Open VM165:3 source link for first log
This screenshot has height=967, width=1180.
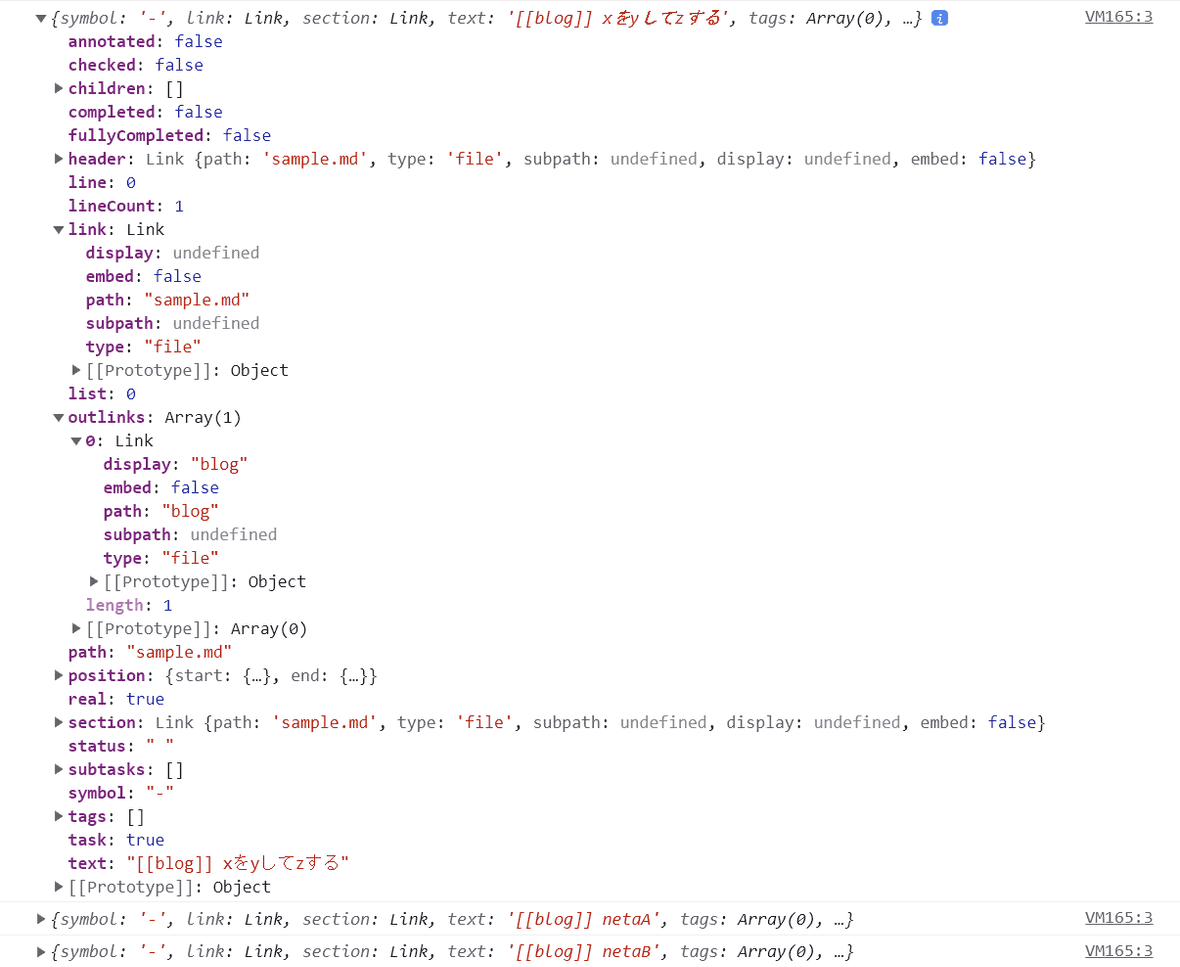tap(1118, 16)
